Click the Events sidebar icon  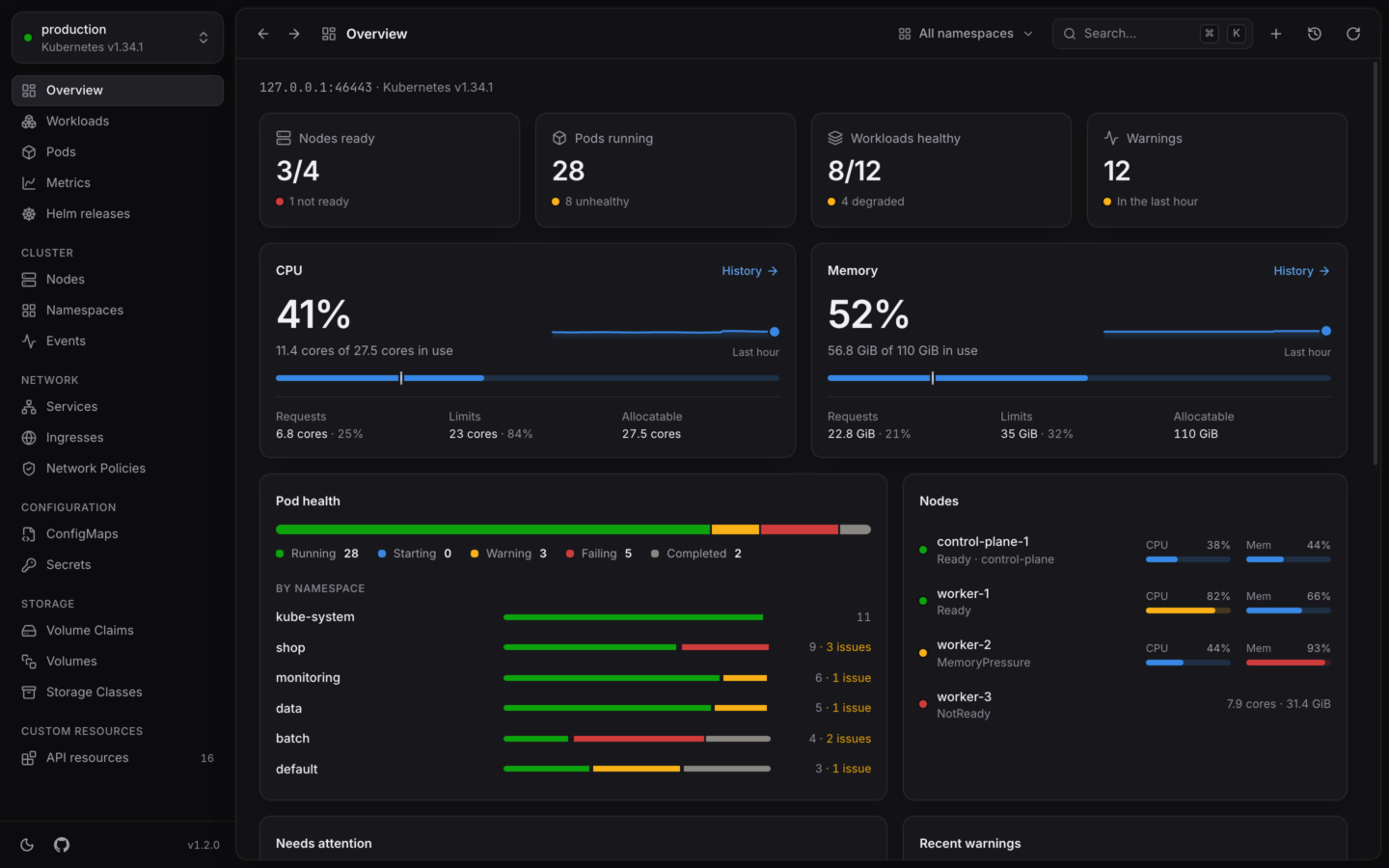point(29,341)
